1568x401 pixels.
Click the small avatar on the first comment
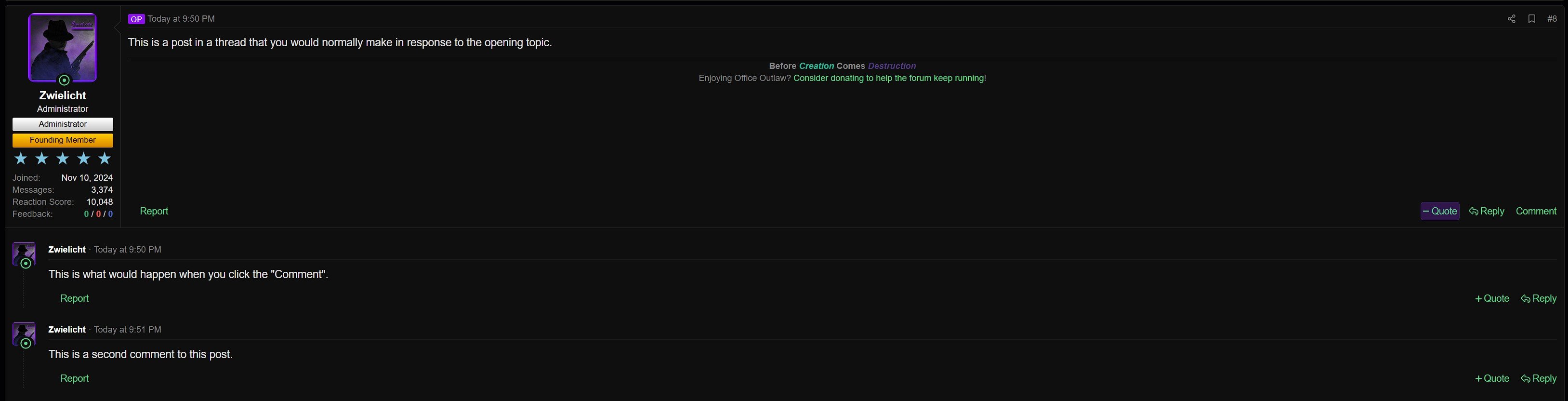pos(24,253)
